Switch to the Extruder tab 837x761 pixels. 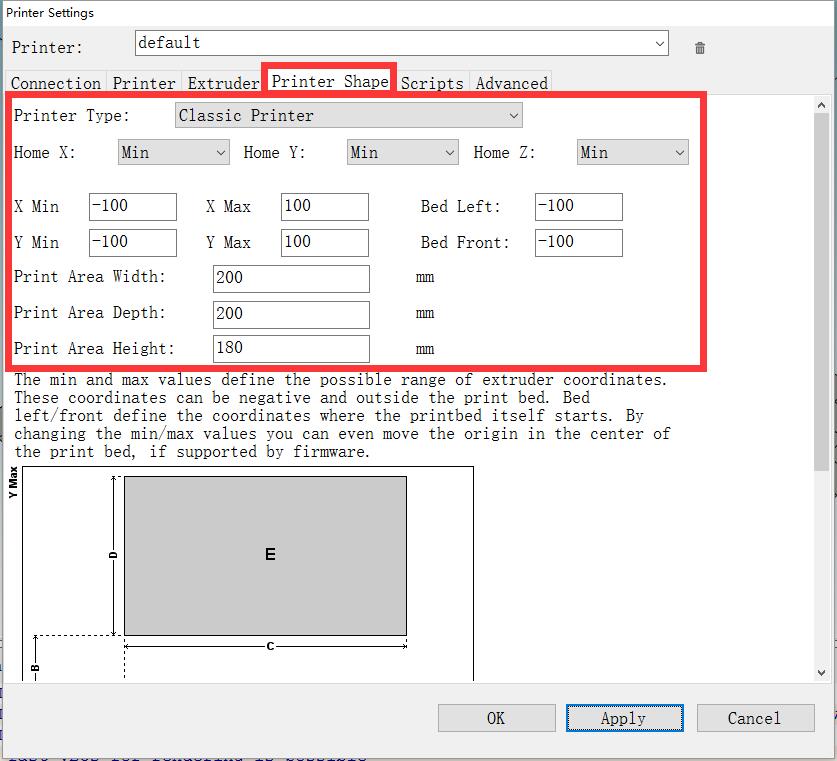pyautogui.click(x=223, y=83)
